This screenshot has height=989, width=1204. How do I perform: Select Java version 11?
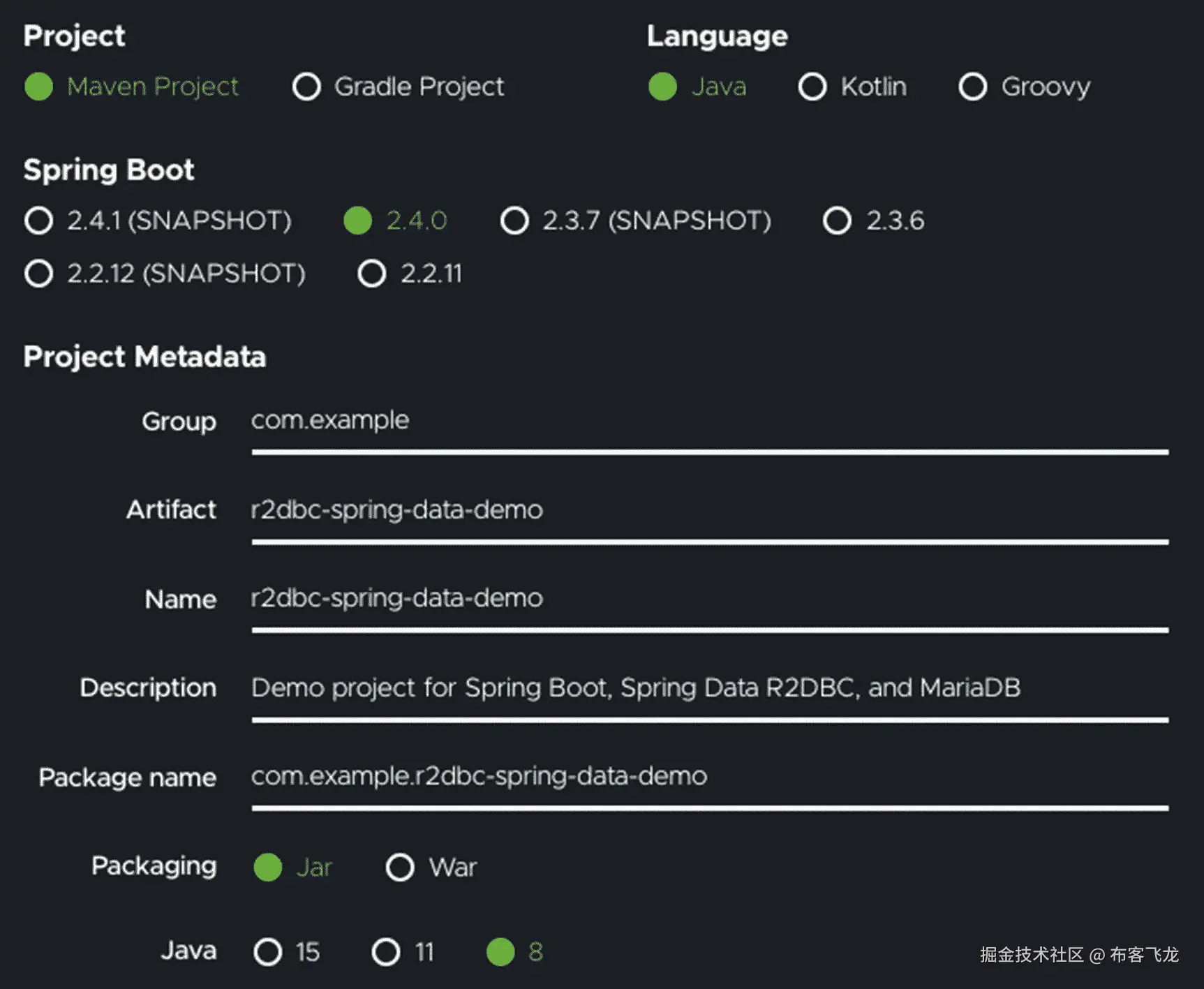(x=386, y=952)
